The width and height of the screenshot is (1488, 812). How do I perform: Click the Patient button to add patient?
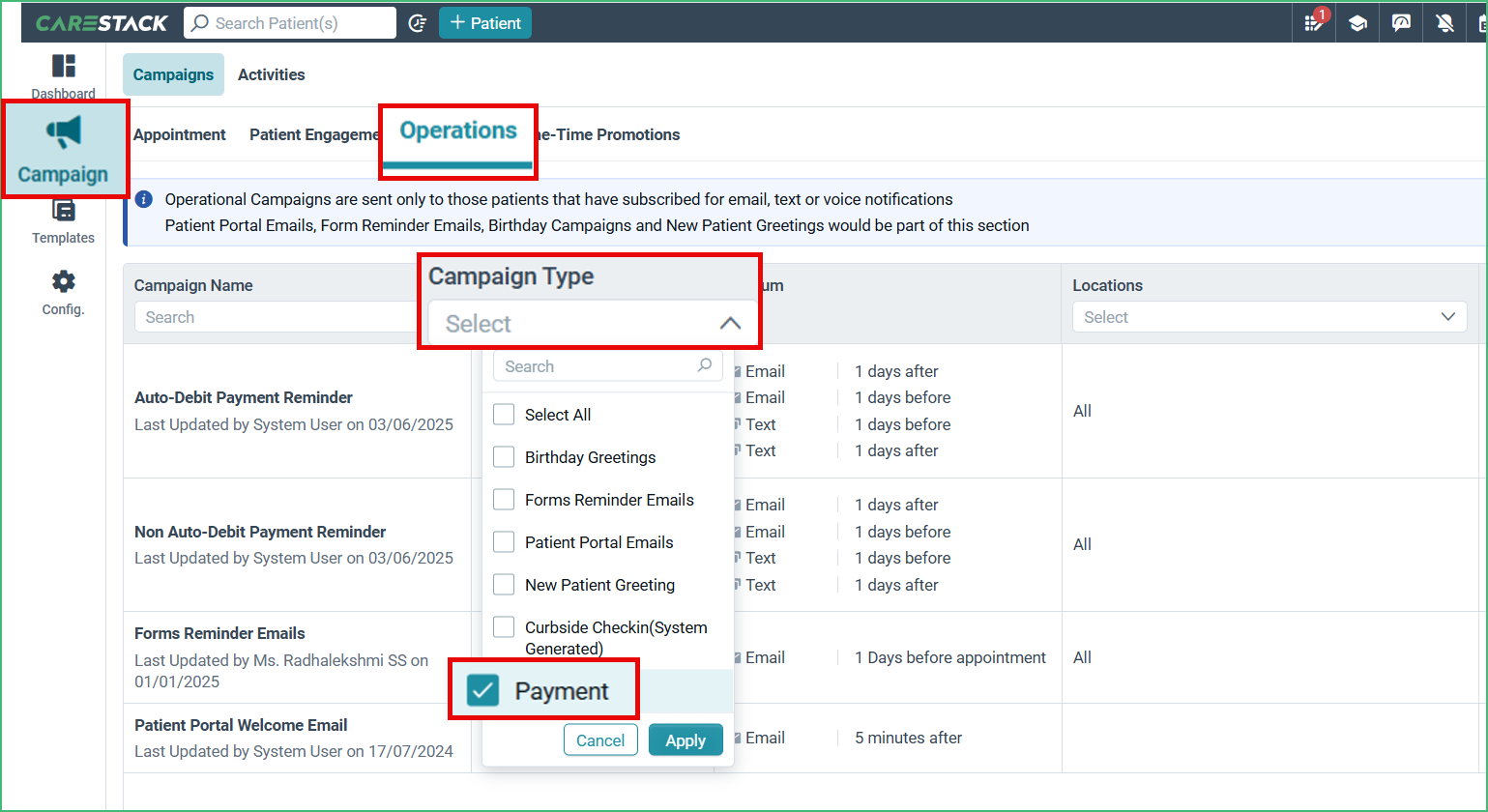point(484,22)
